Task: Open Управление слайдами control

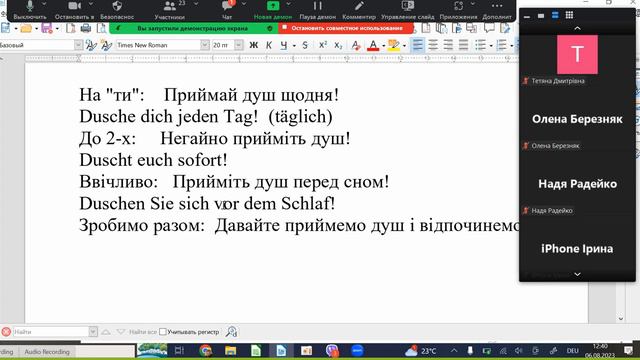Action: [407, 10]
